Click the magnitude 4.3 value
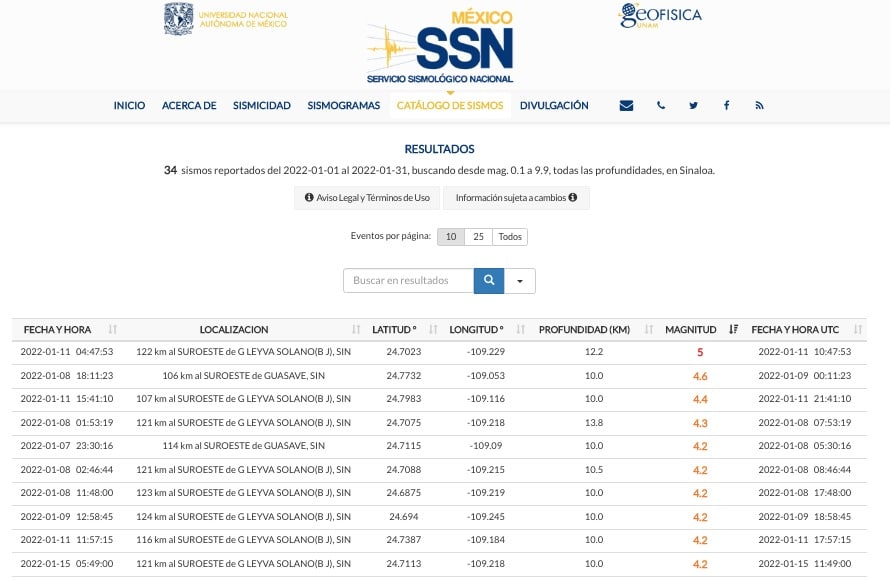 tap(700, 423)
